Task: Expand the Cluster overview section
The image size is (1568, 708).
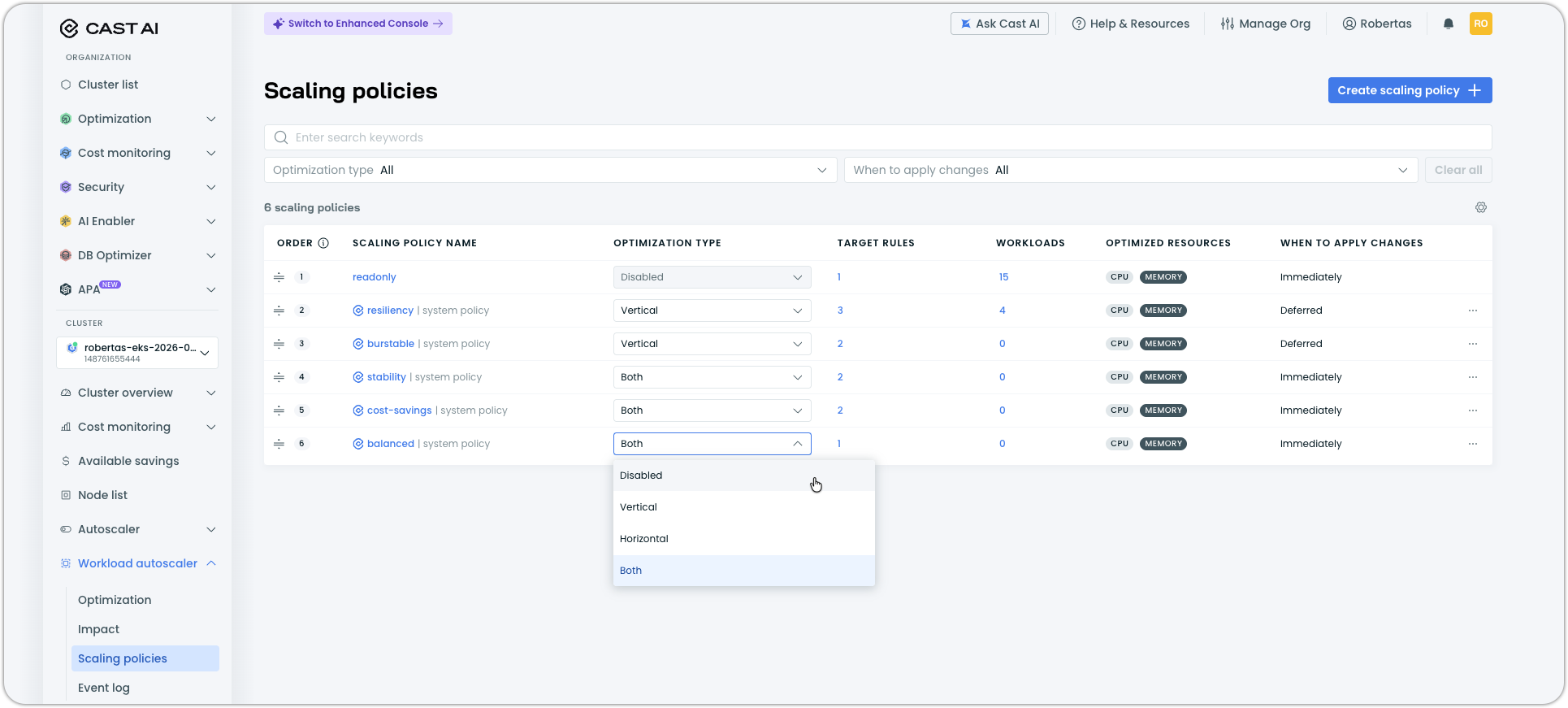Action: pyautogui.click(x=211, y=393)
